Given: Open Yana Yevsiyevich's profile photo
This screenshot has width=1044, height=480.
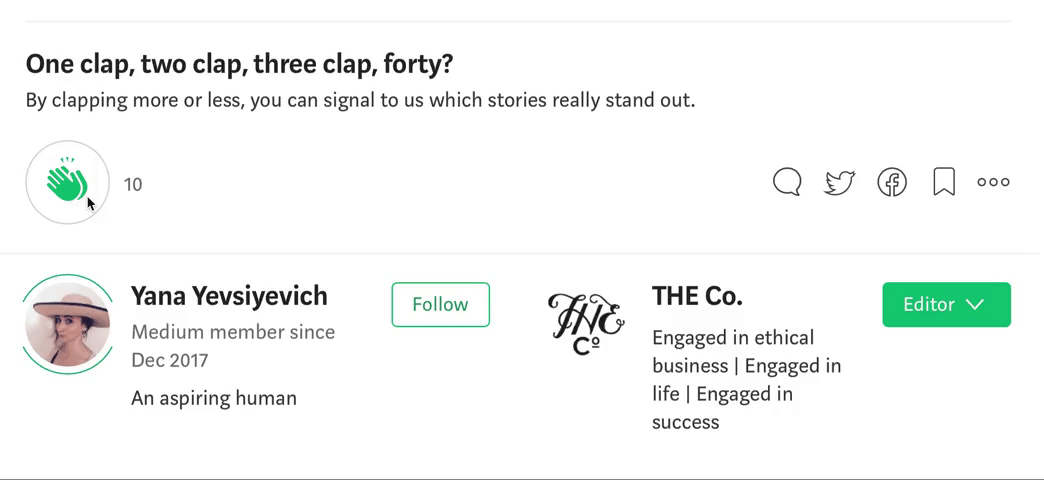Looking at the screenshot, I should (68, 323).
